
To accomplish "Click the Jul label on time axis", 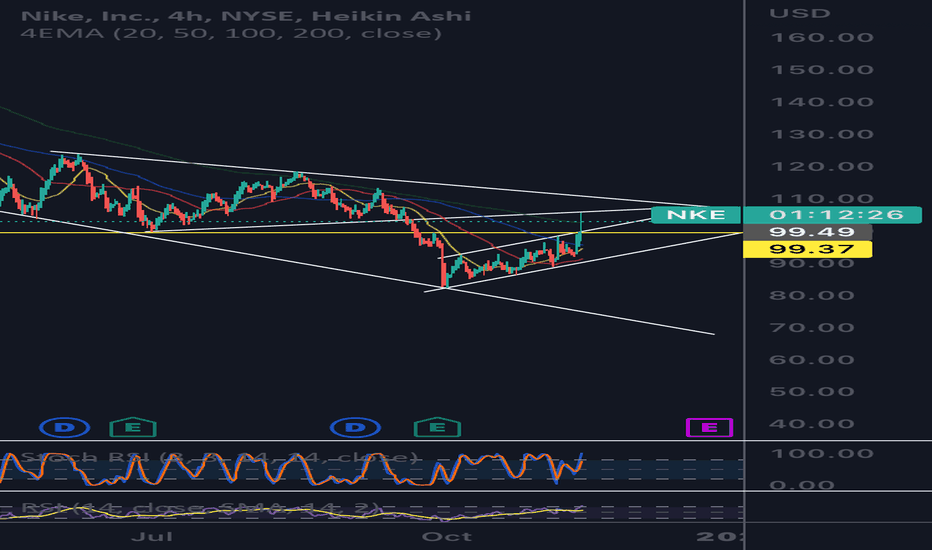I will (152, 536).
